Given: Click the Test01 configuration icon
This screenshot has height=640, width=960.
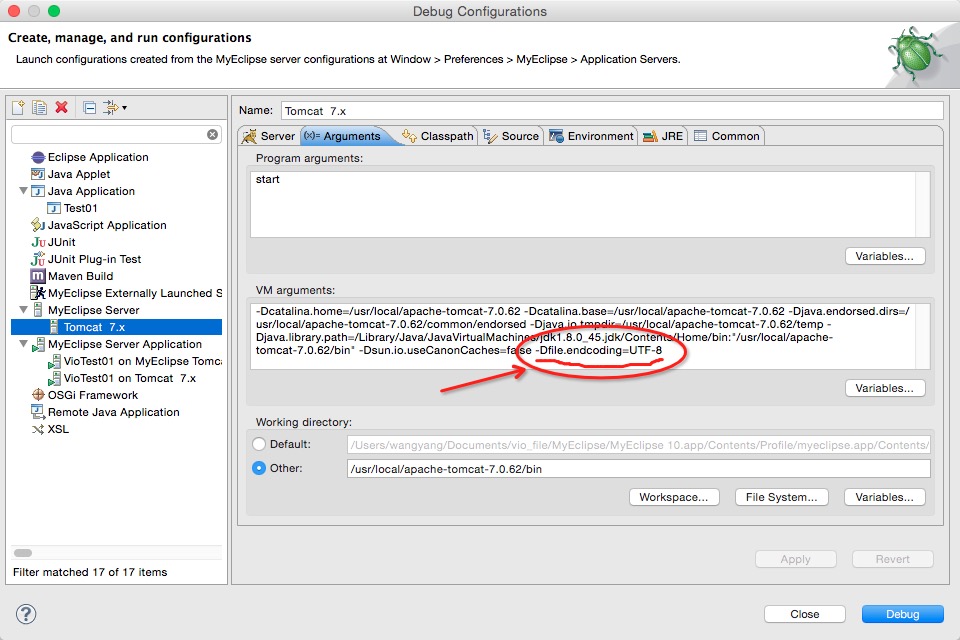Looking at the screenshot, I should tap(54, 208).
